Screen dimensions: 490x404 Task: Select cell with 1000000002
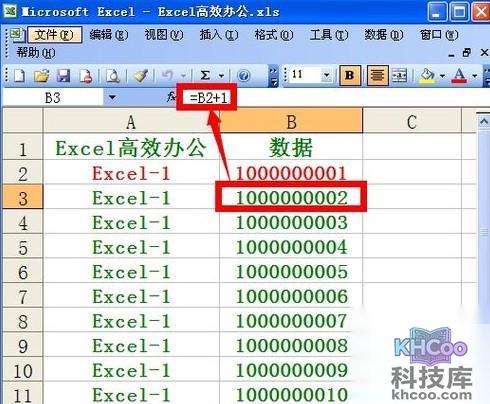point(291,197)
